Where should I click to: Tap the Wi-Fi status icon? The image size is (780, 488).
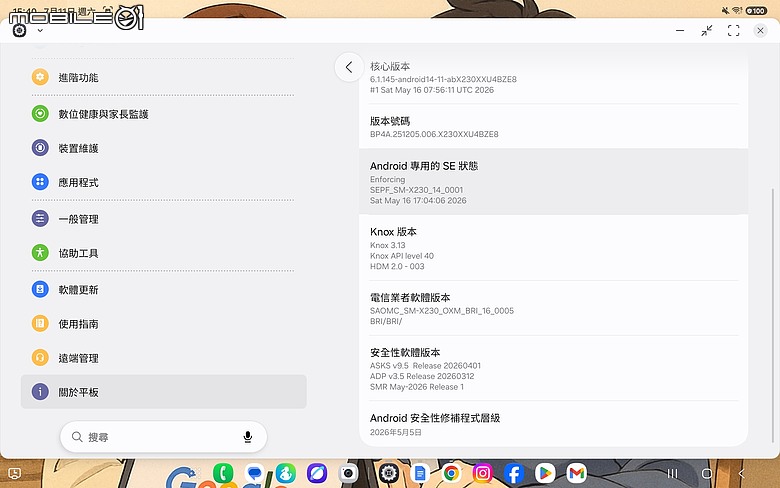(x=737, y=10)
